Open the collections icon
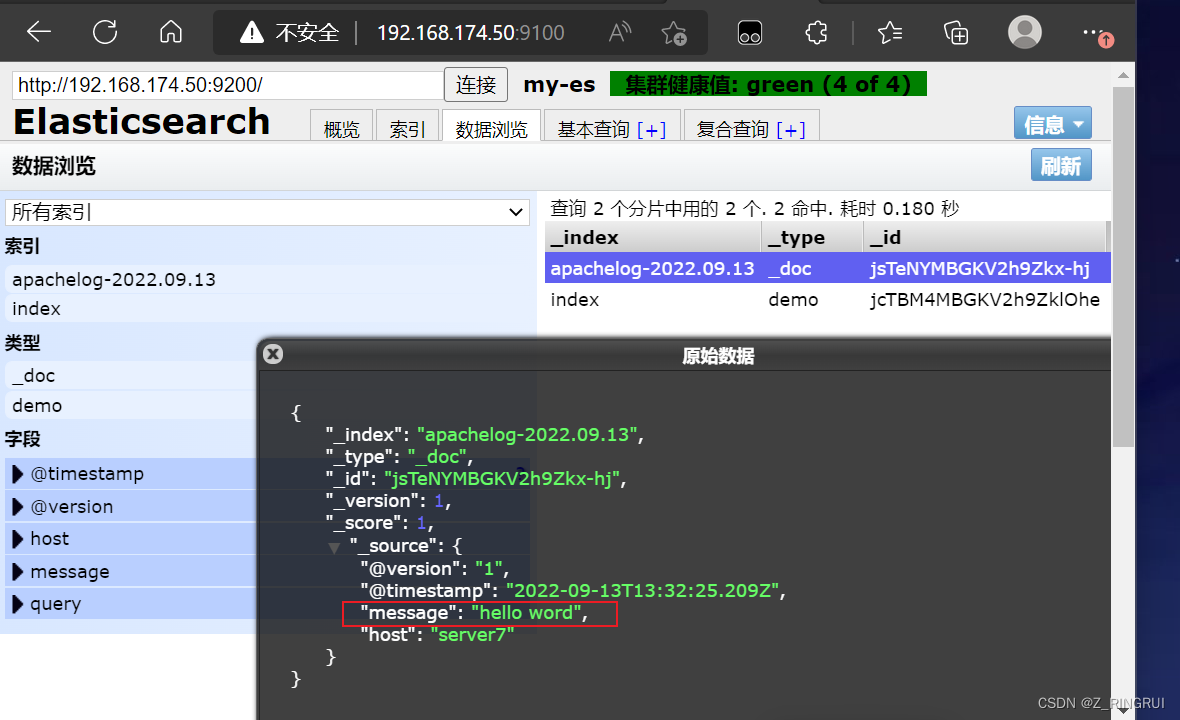This screenshot has height=720, width=1180. click(x=956, y=33)
